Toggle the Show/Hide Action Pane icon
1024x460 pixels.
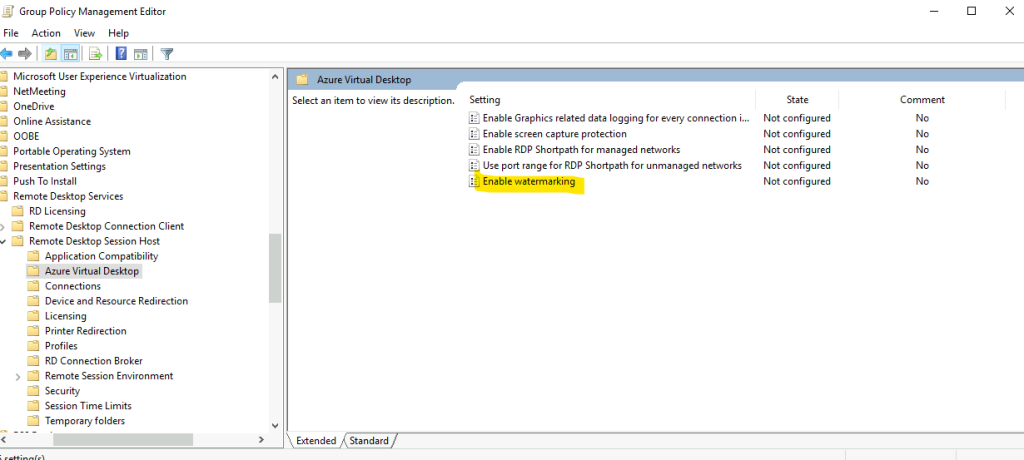[141, 54]
